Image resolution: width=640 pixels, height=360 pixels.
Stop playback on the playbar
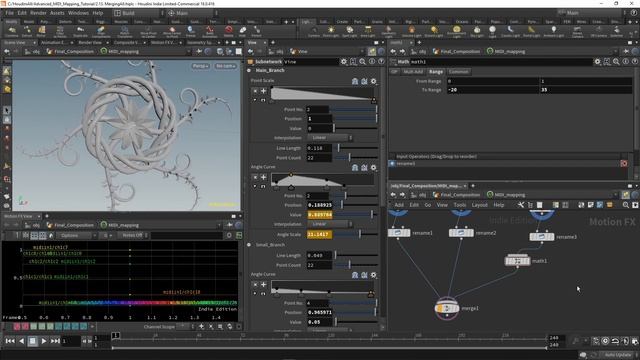coord(33,341)
